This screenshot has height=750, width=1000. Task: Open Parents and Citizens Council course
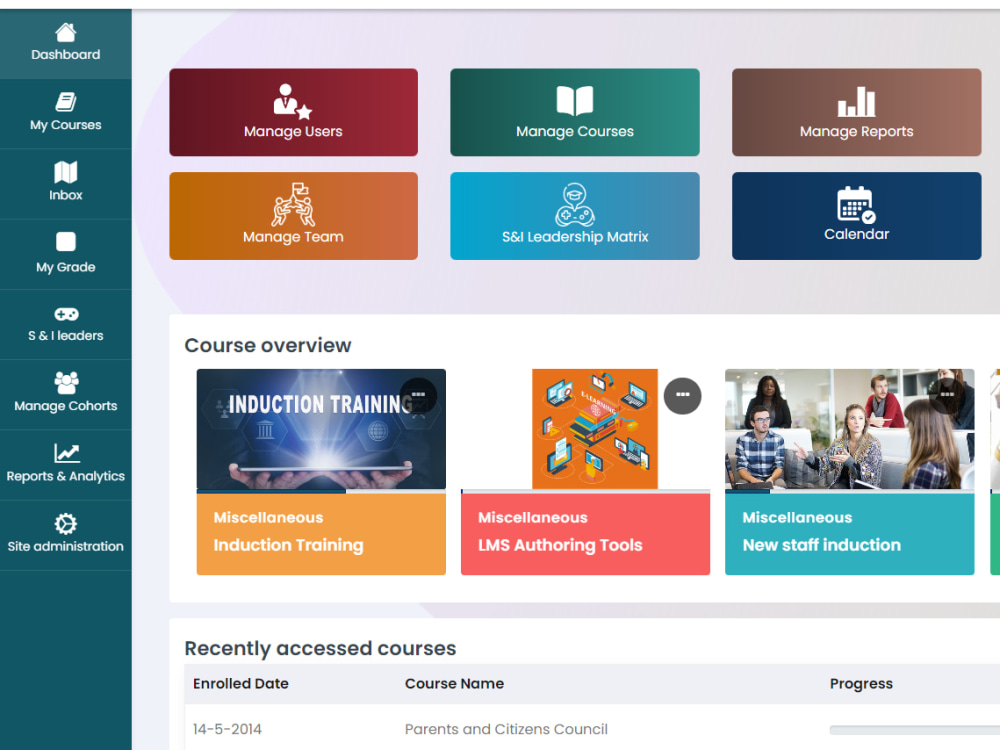[506, 730]
